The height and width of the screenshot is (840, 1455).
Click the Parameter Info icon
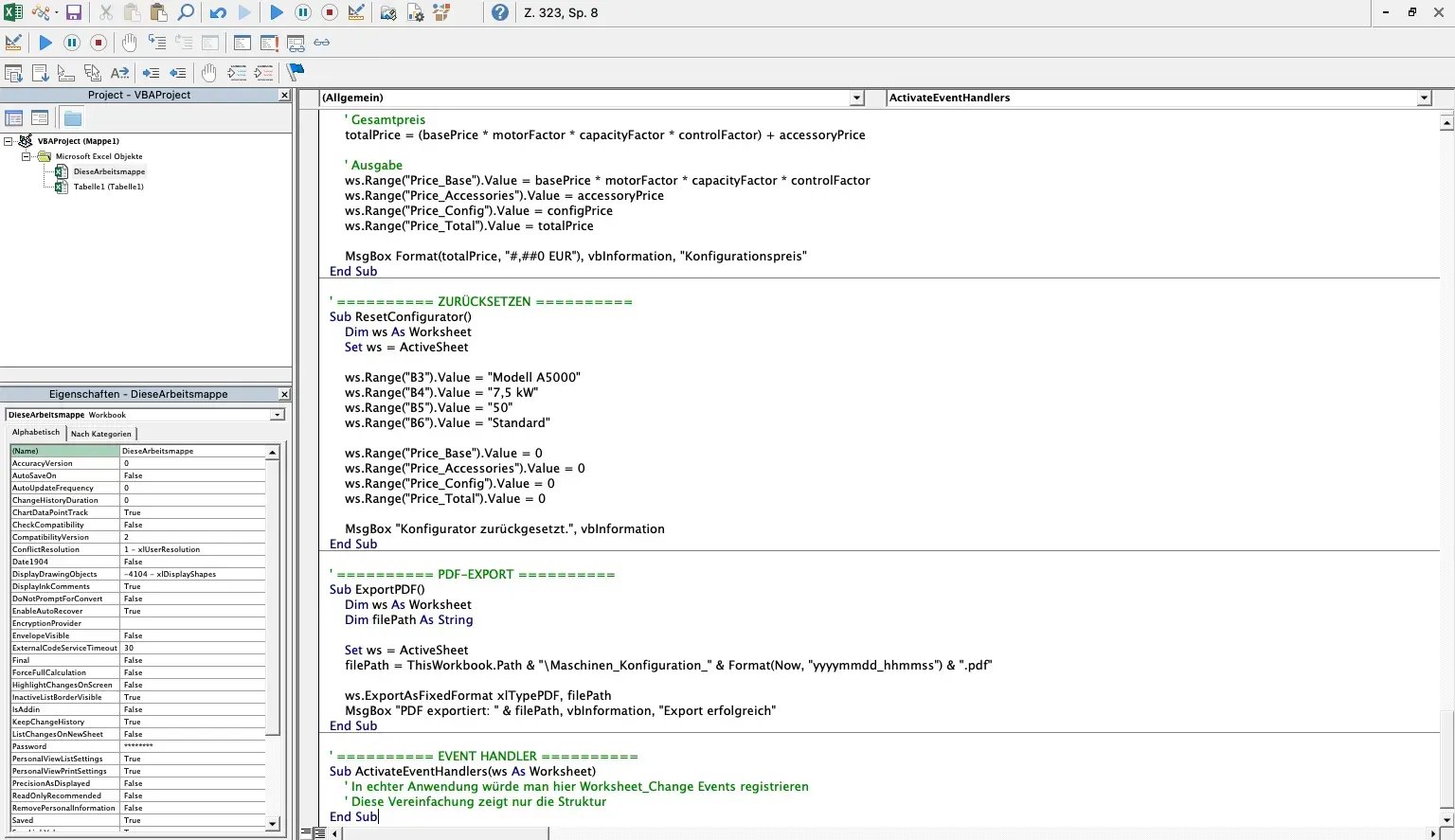click(93, 73)
